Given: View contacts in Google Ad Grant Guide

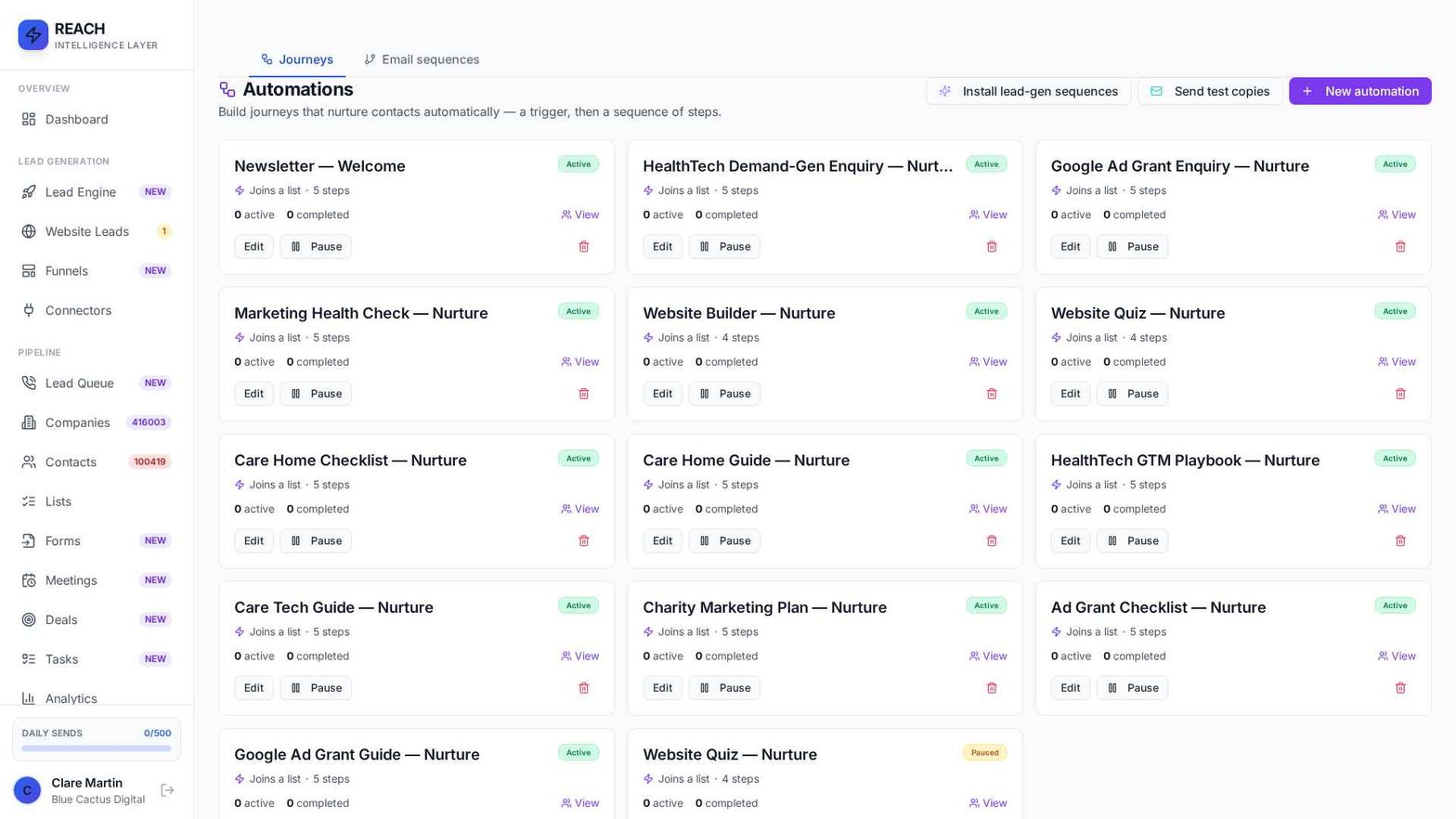Looking at the screenshot, I should [580, 803].
